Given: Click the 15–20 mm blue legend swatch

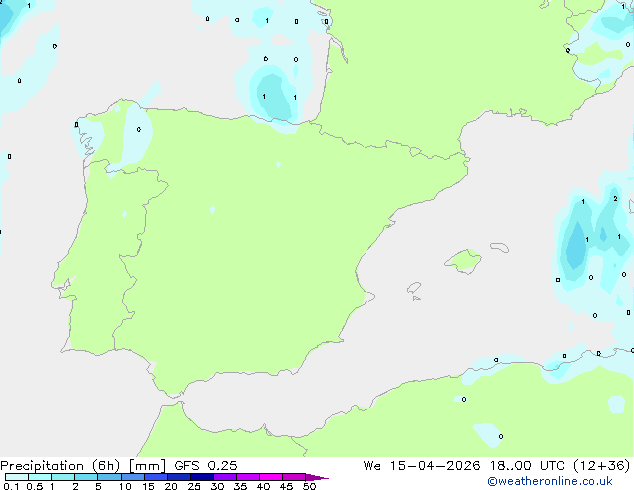Looking at the screenshot, I should [x=156, y=477].
